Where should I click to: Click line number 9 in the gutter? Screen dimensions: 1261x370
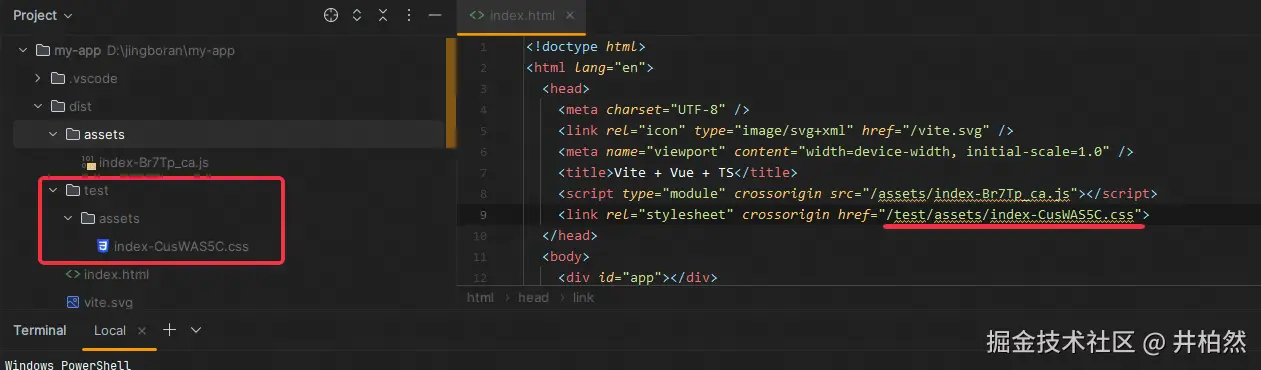click(483, 214)
